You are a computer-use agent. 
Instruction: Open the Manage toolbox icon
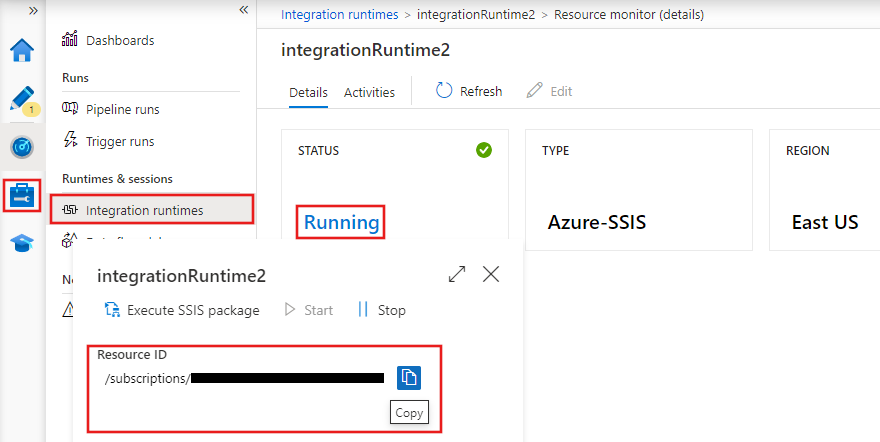point(22,195)
